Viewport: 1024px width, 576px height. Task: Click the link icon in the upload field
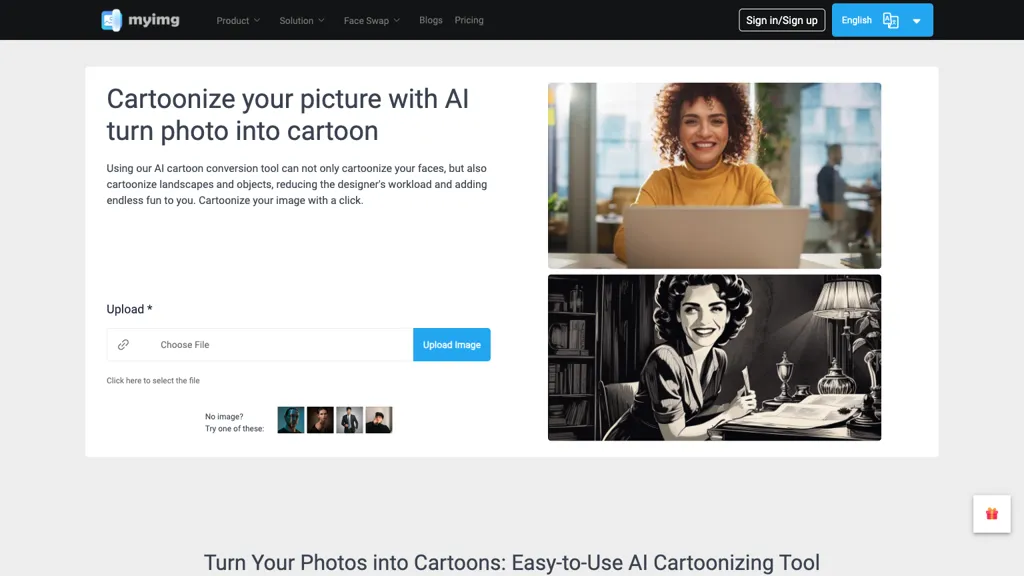[x=123, y=345]
